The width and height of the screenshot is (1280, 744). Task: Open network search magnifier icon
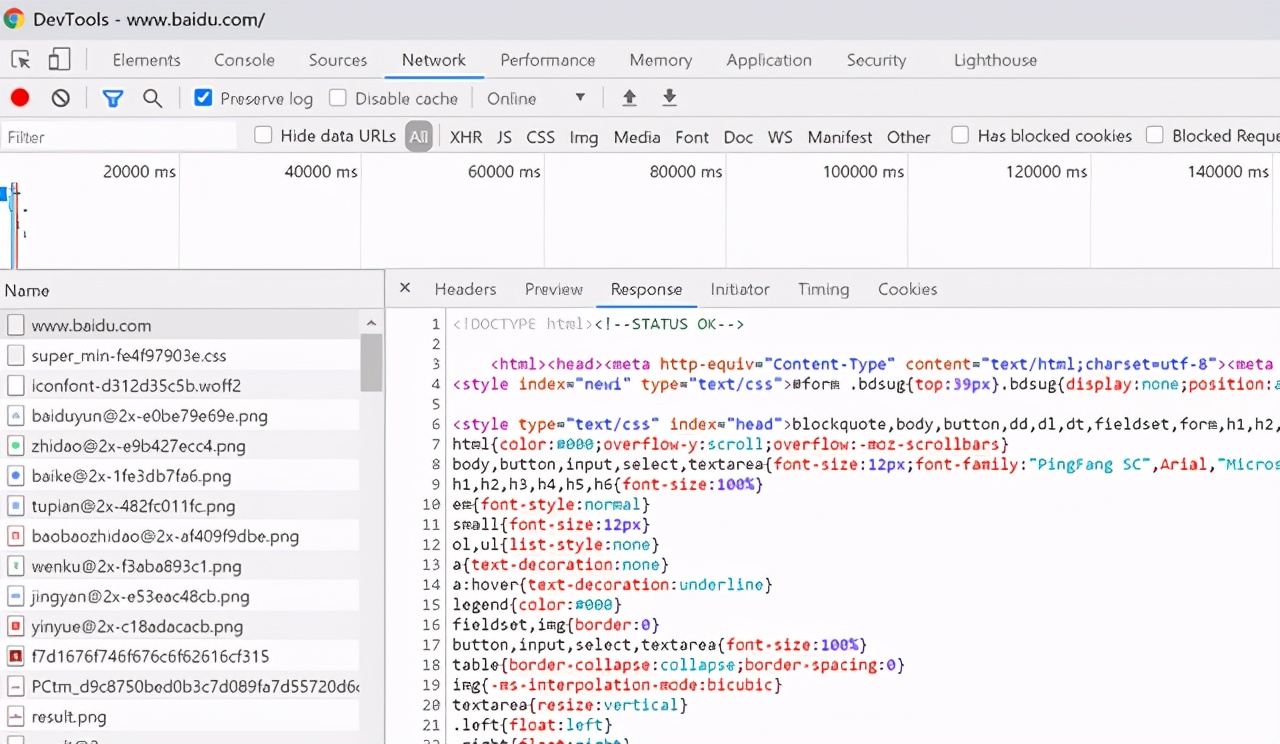152,98
